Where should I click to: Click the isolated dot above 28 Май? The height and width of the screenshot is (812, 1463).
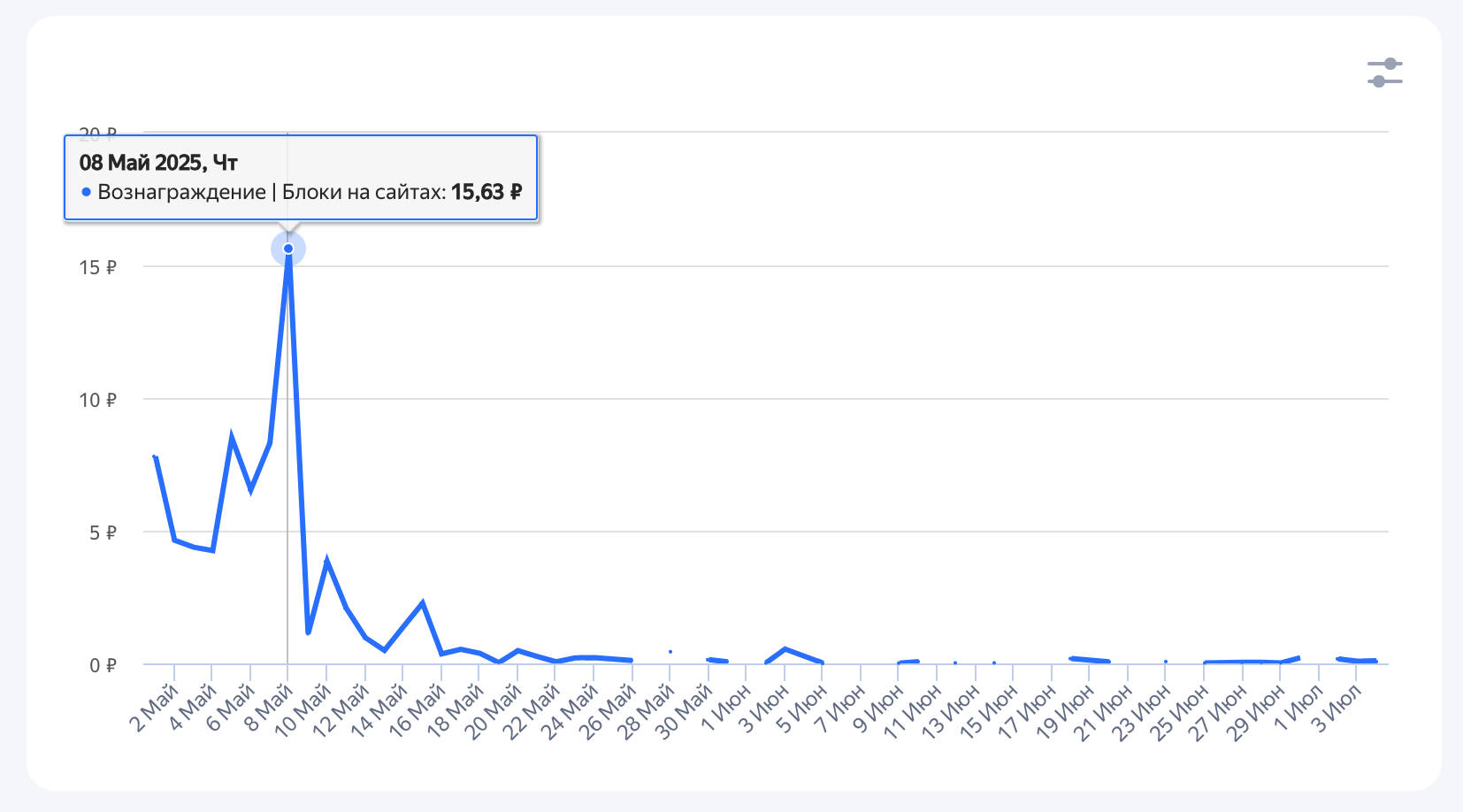coord(670,652)
